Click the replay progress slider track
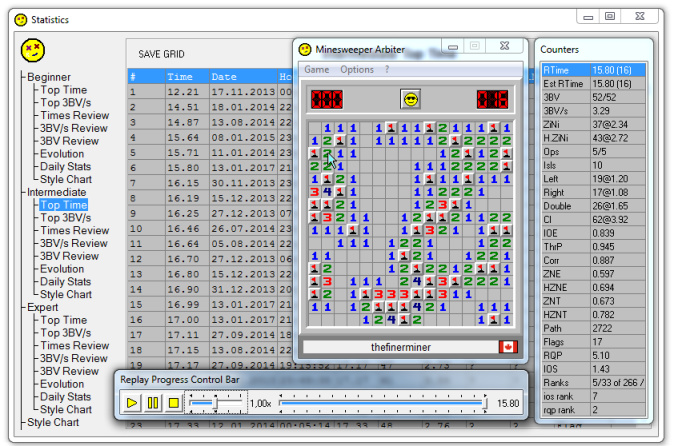 pos(383,403)
